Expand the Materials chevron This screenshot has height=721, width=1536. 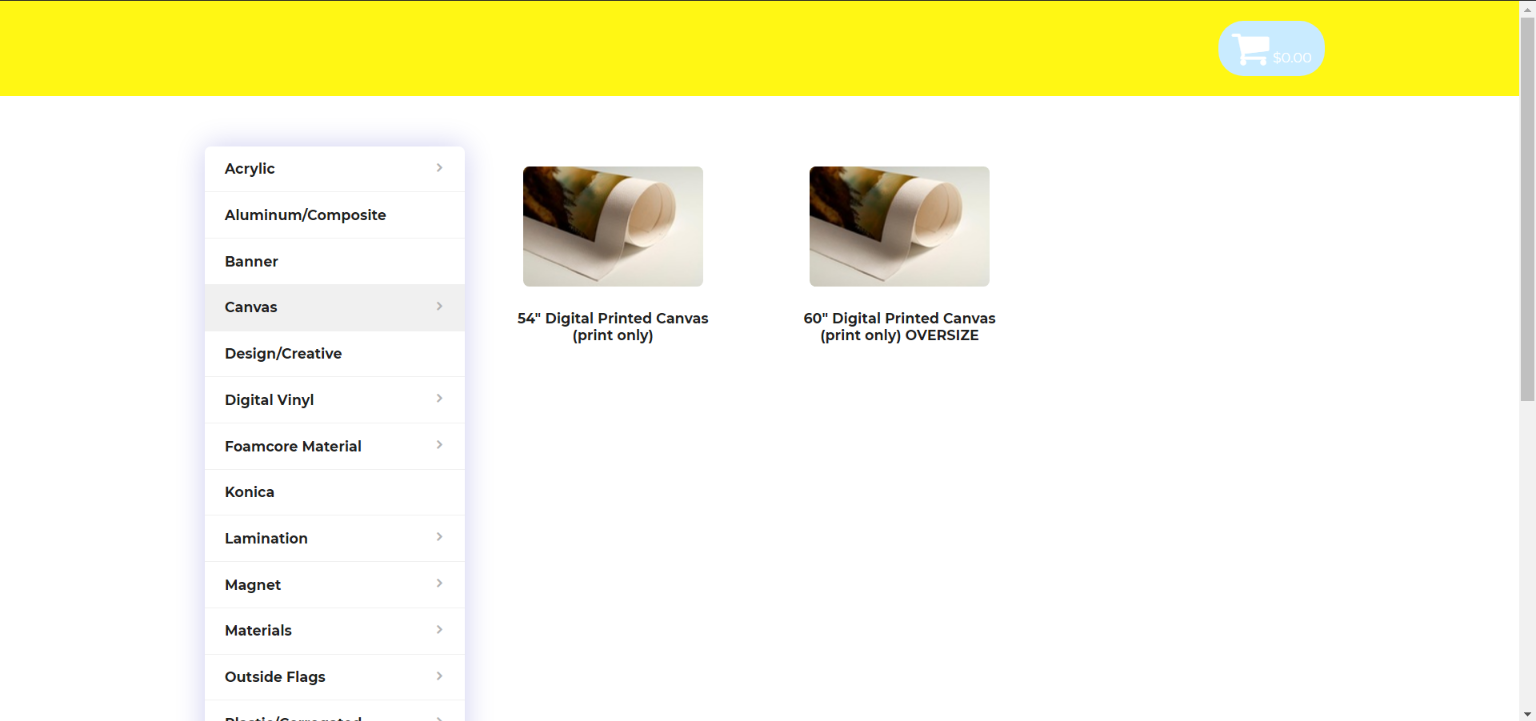pyautogui.click(x=439, y=629)
